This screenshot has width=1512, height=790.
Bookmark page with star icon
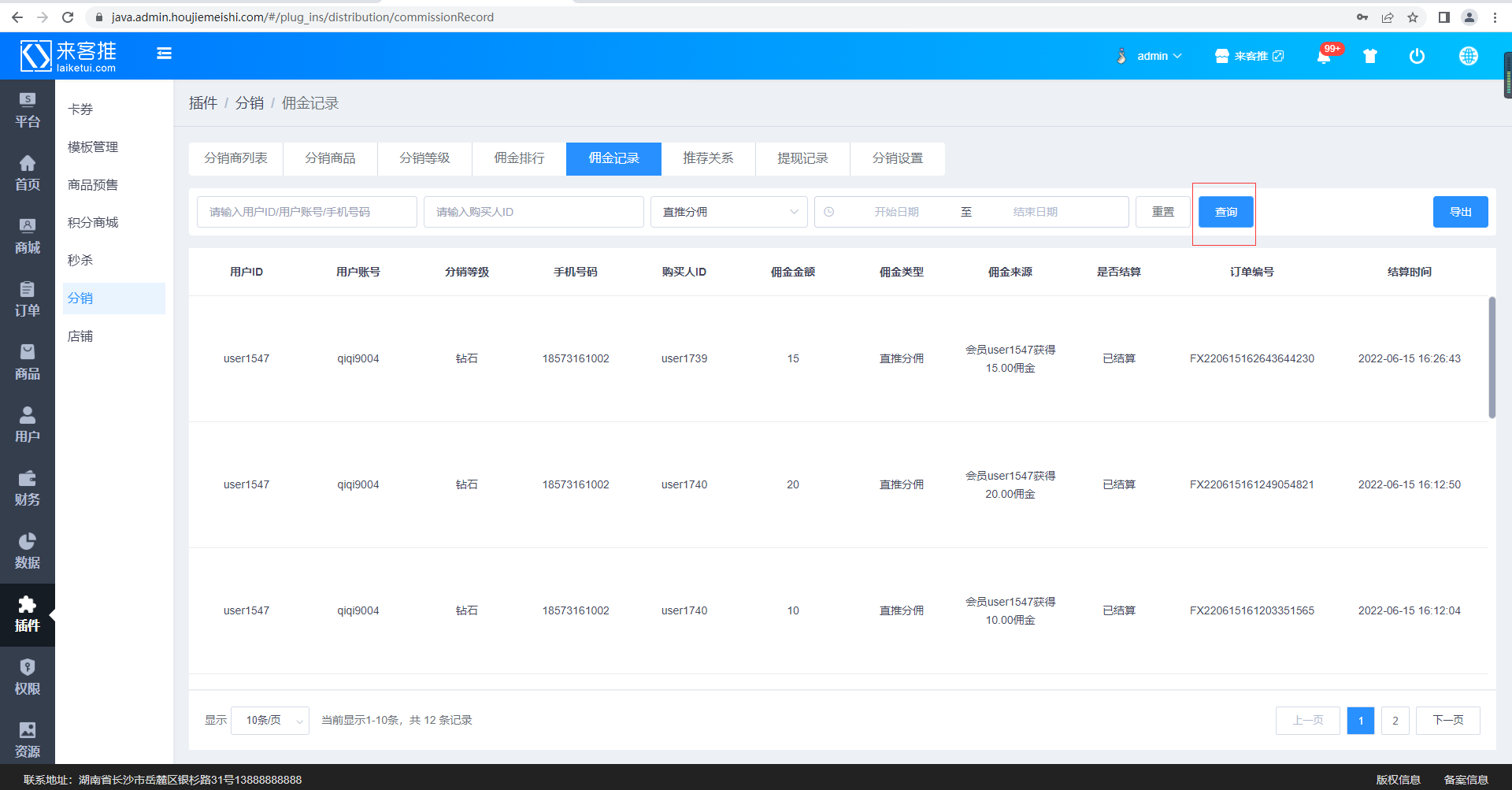1413,17
